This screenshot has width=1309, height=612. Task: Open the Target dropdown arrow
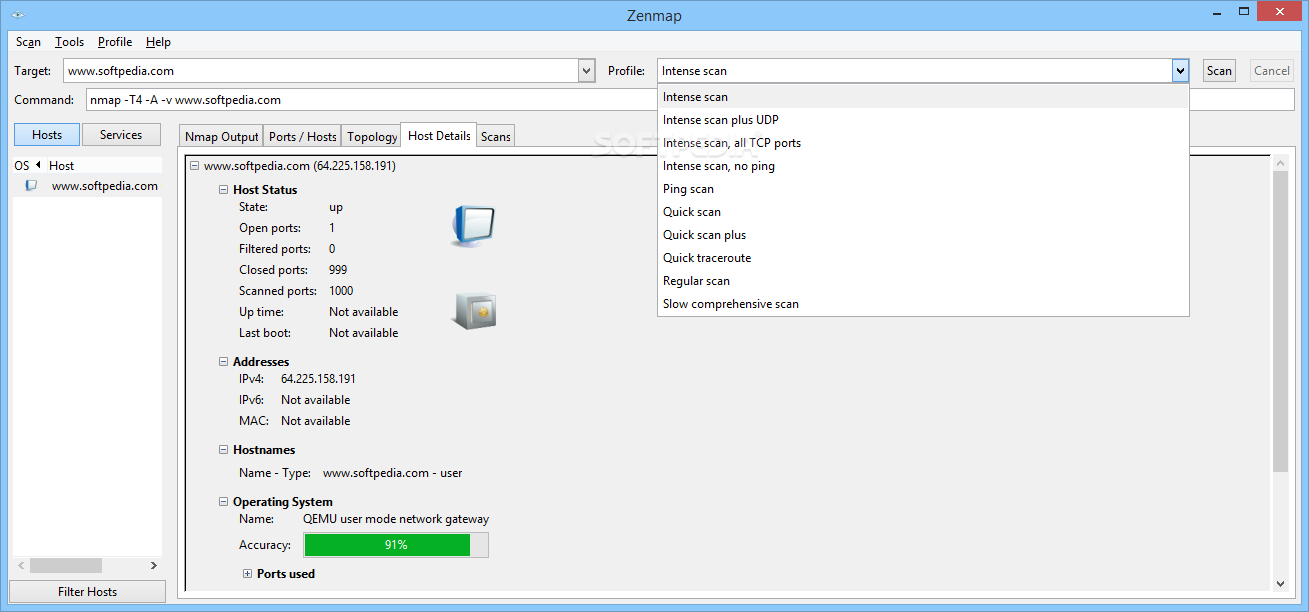point(586,71)
